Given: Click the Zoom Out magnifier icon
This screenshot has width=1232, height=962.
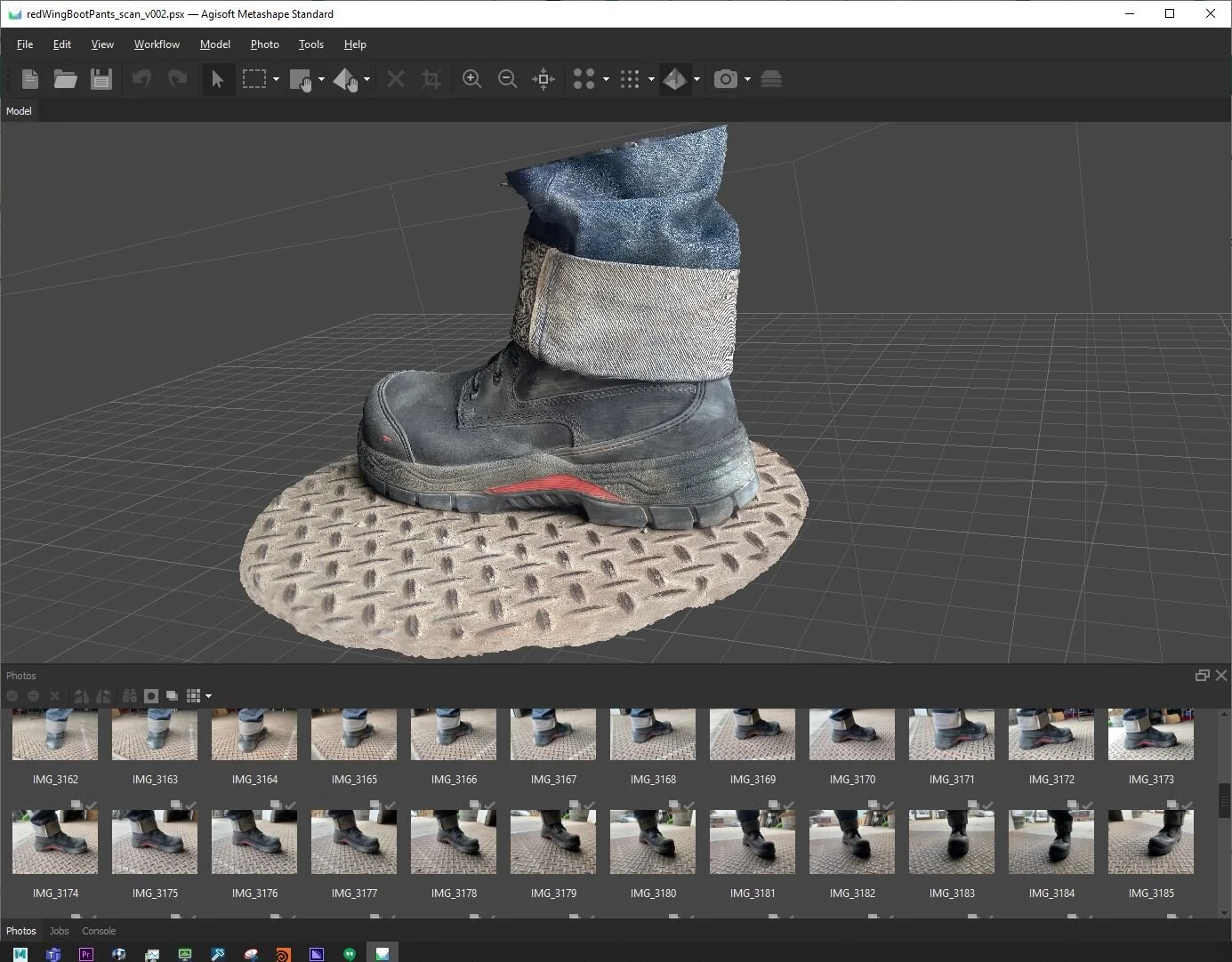Looking at the screenshot, I should coord(507,79).
